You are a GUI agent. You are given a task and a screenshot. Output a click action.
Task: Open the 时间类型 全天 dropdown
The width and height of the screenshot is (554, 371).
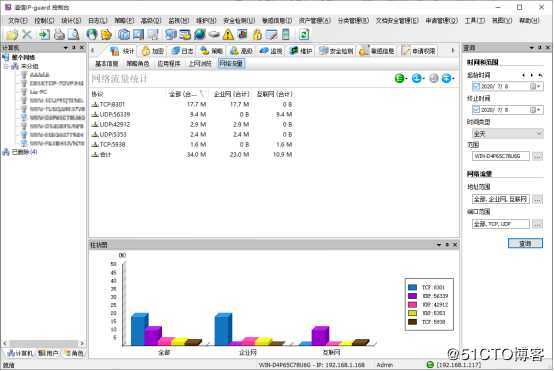[508, 134]
